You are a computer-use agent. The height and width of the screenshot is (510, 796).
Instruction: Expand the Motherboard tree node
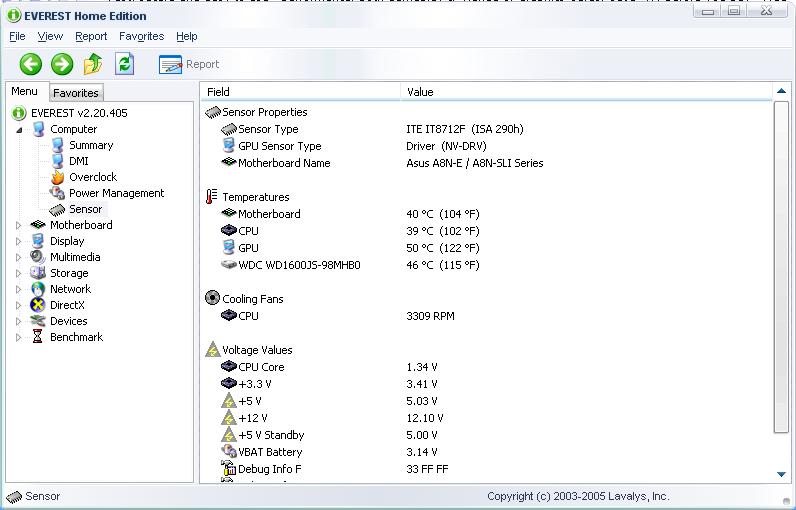pos(18,225)
